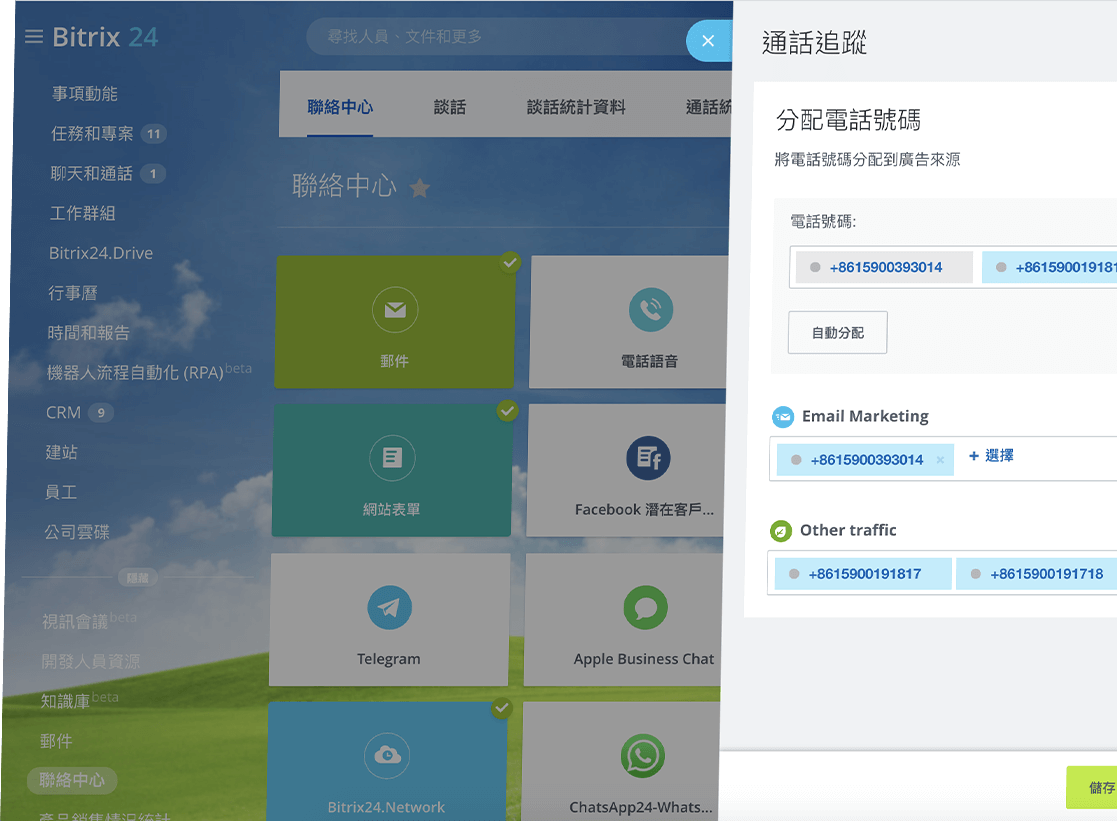Viewport: 1117px width, 821px height.
Task: Open 機器人流程自動化 (RPA) in sidebar
Action: [x=135, y=373]
